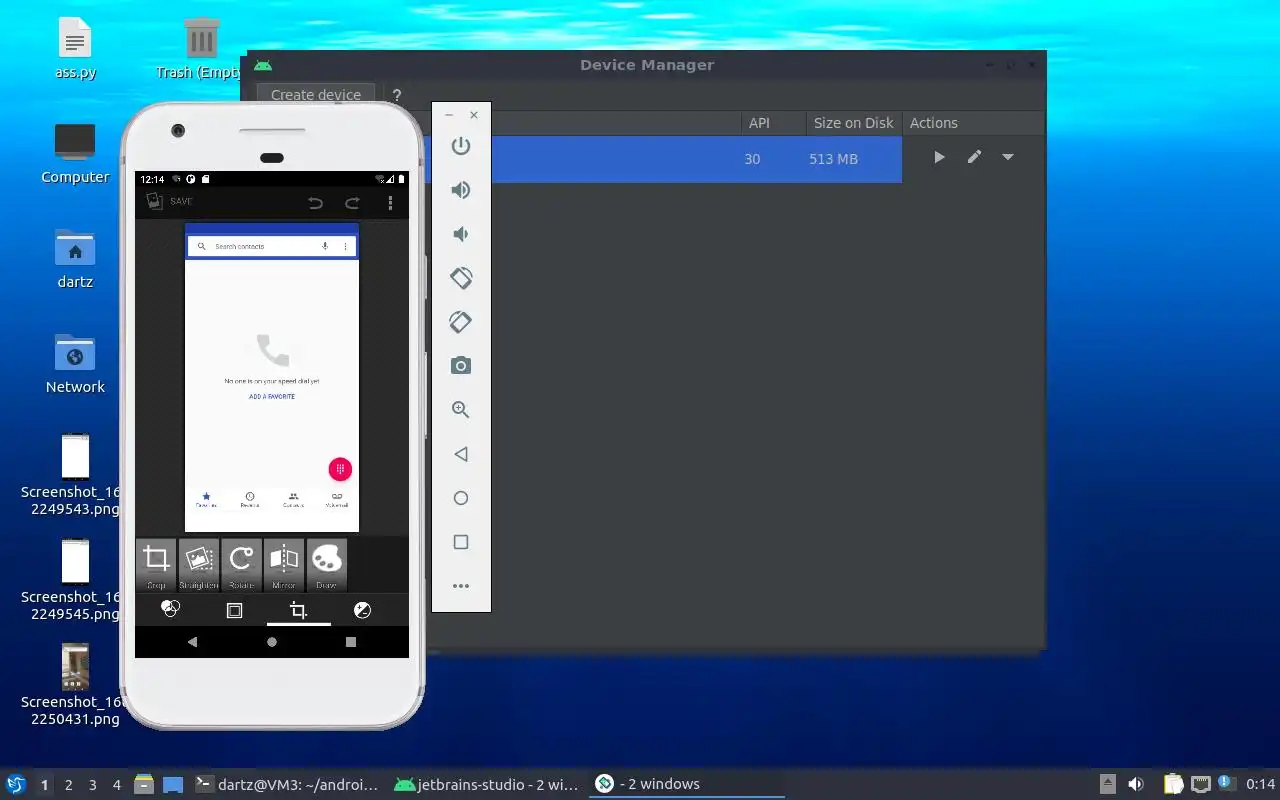Click emulator toolbar Overview square
The height and width of the screenshot is (800, 1280).
[x=461, y=542]
